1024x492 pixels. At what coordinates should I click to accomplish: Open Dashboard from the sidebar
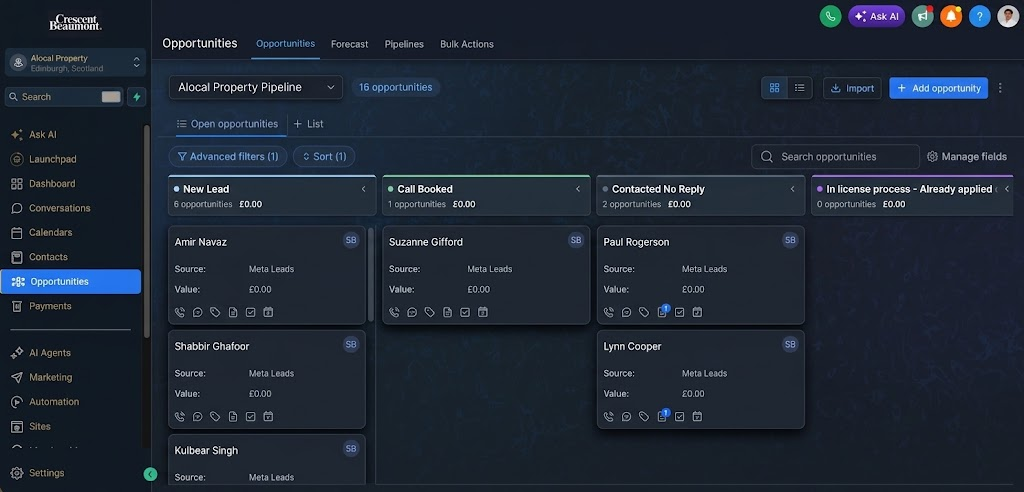click(x=43, y=184)
